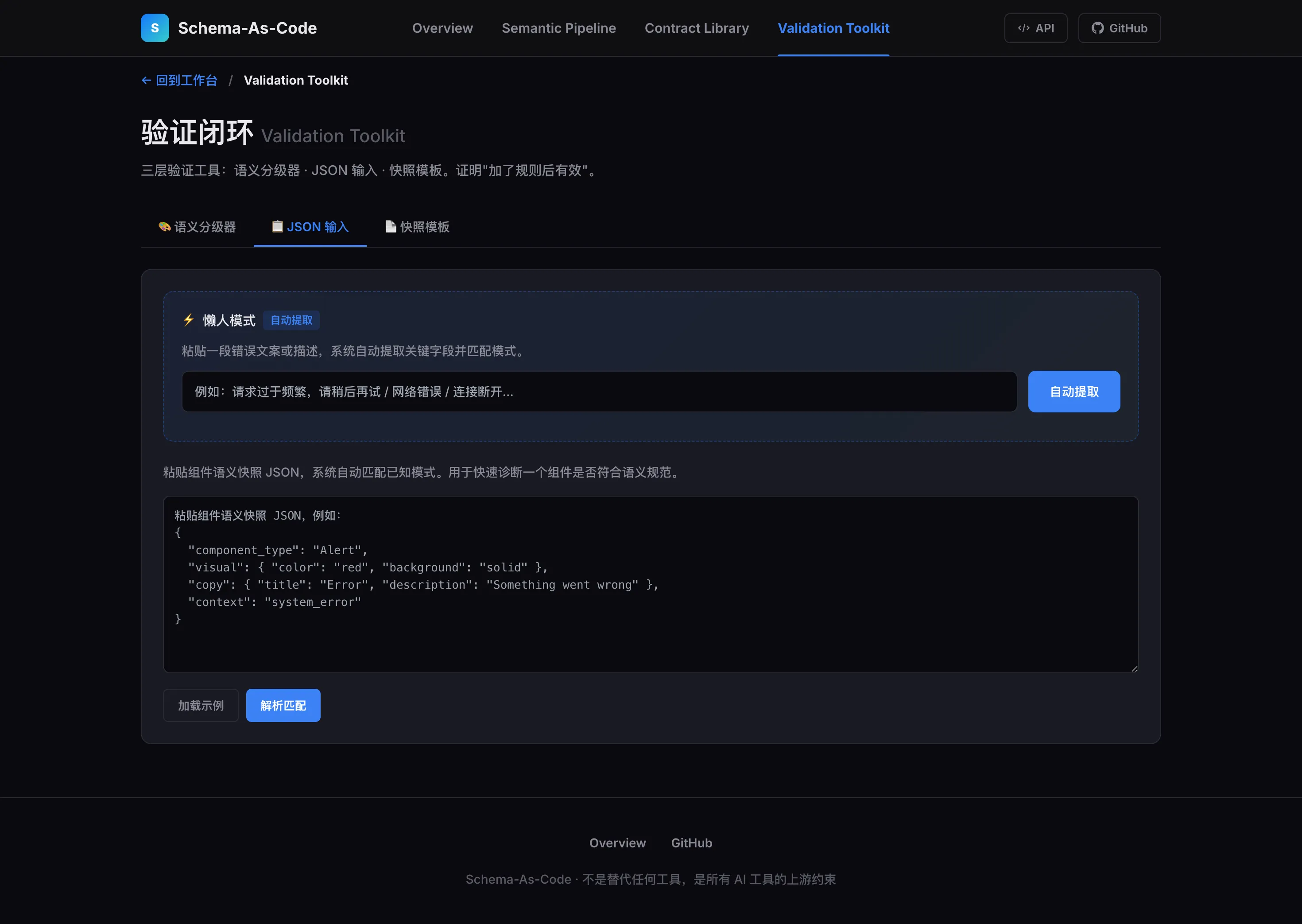
Task: Open the API button in header
Action: tap(1036, 28)
